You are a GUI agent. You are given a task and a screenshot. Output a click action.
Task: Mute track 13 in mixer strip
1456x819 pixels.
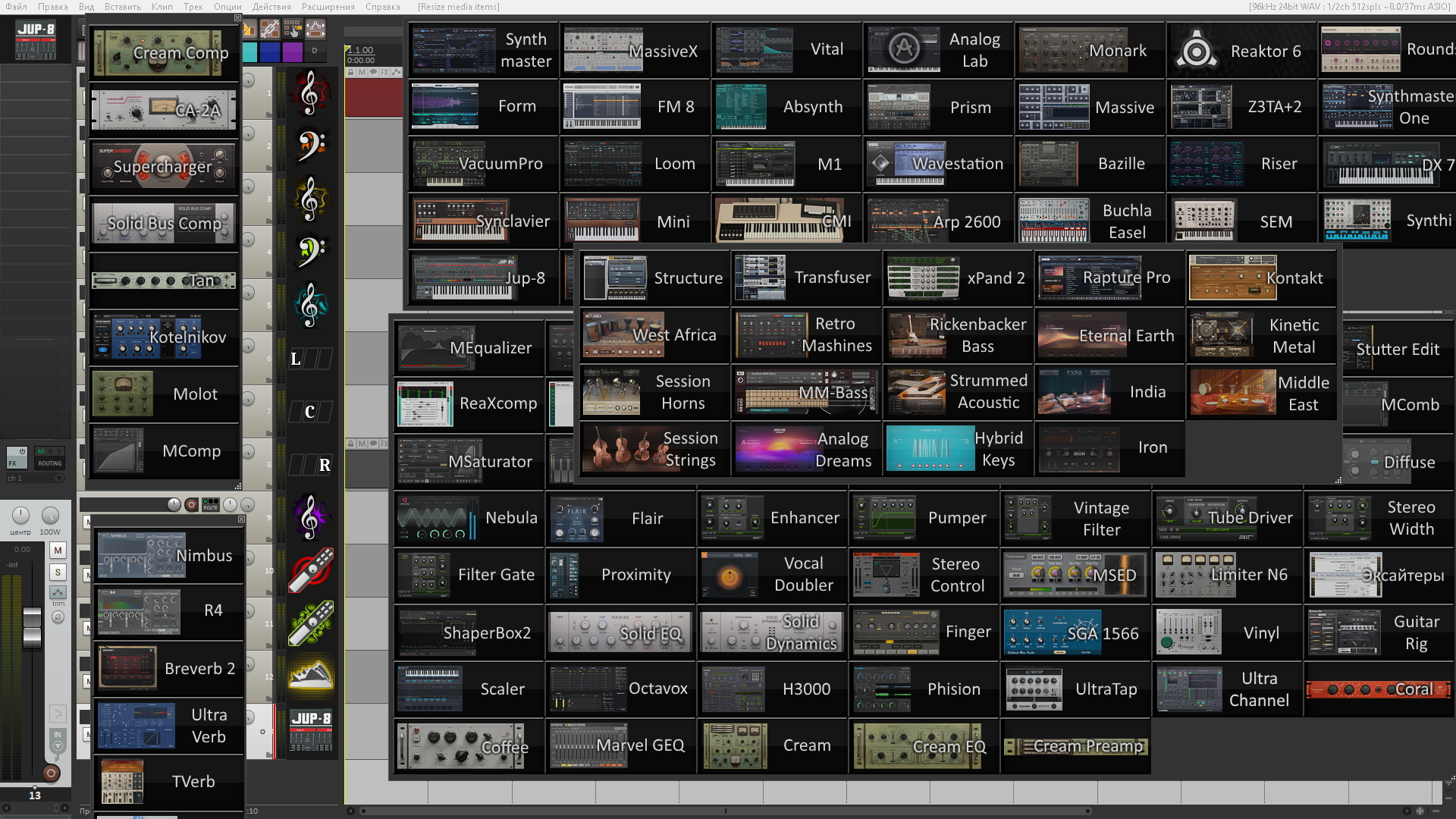coord(58,551)
